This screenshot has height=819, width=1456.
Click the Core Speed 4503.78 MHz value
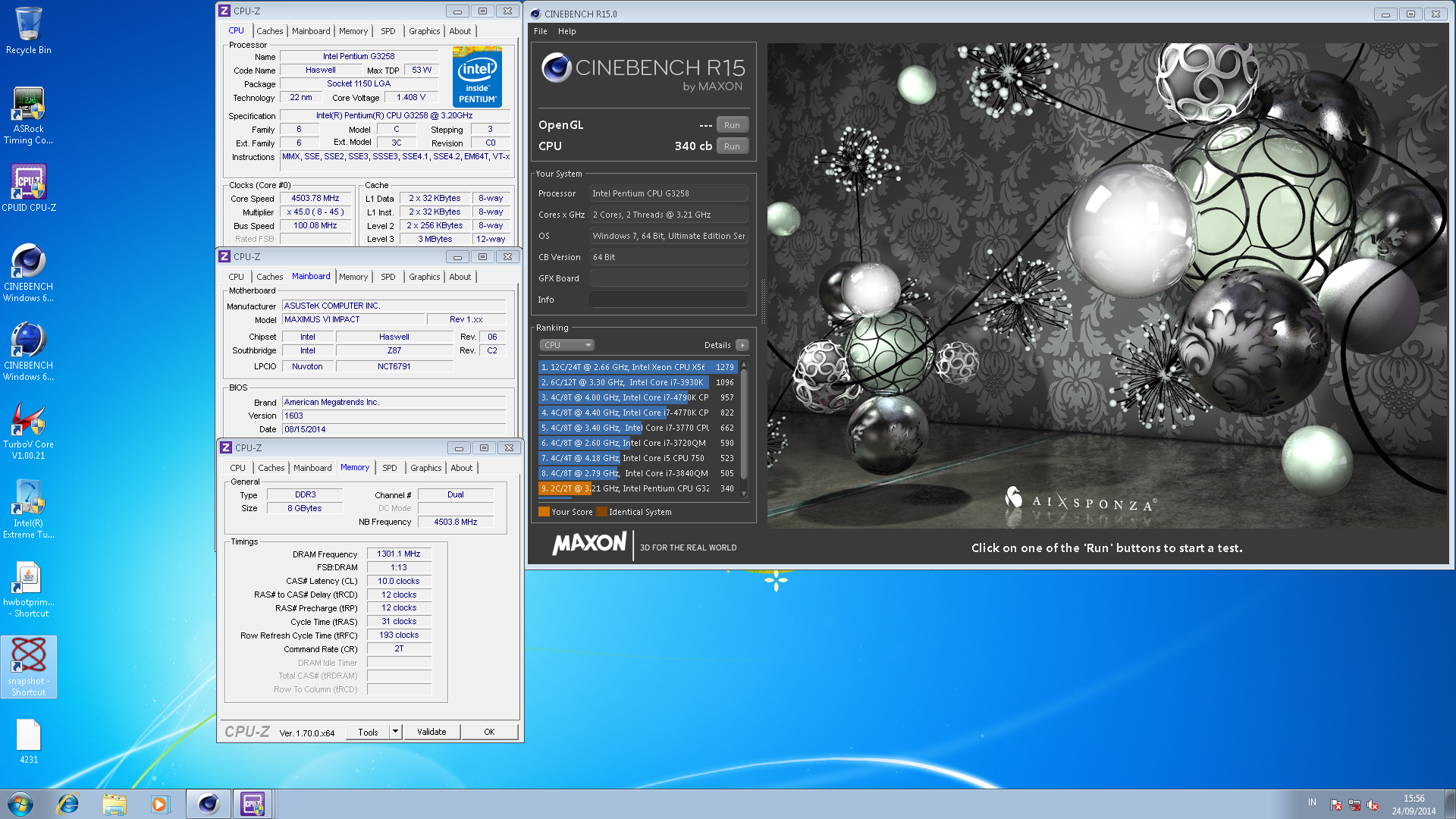tap(315, 198)
